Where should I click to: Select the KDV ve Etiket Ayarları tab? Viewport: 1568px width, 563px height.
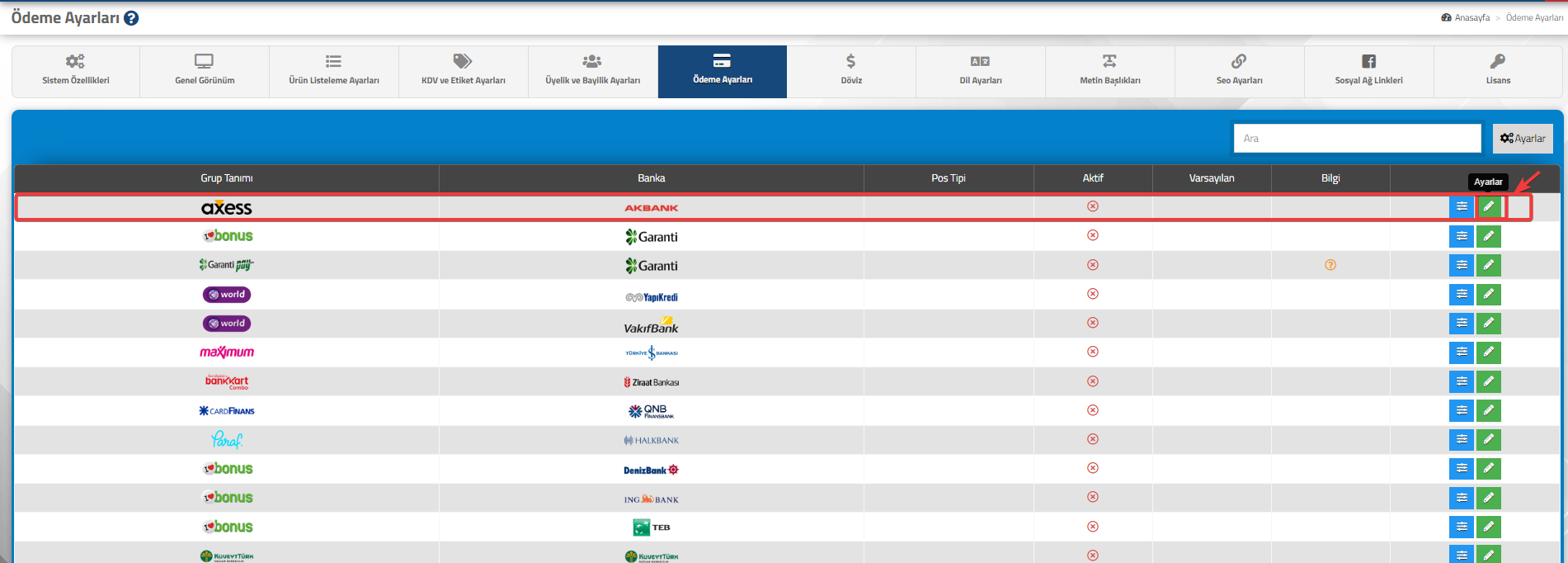point(464,71)
